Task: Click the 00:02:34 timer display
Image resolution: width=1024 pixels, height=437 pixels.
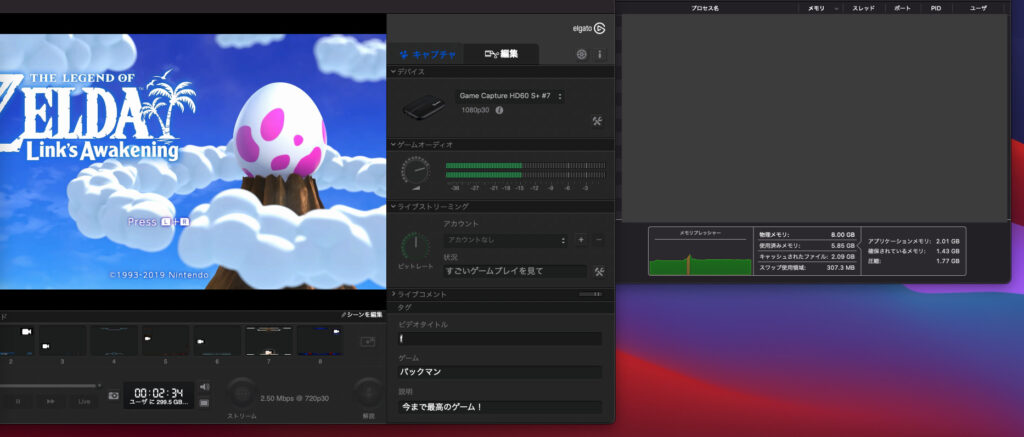Action: click(159, 395)
